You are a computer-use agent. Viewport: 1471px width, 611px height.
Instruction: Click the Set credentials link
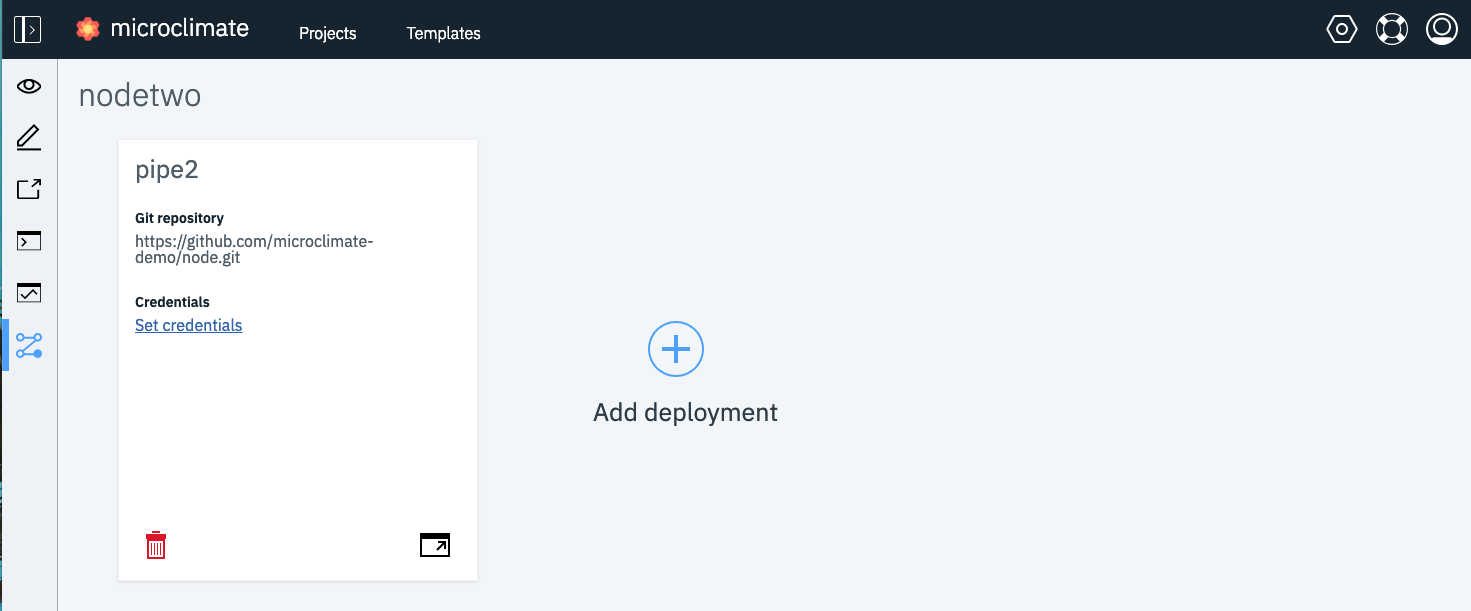188,325
